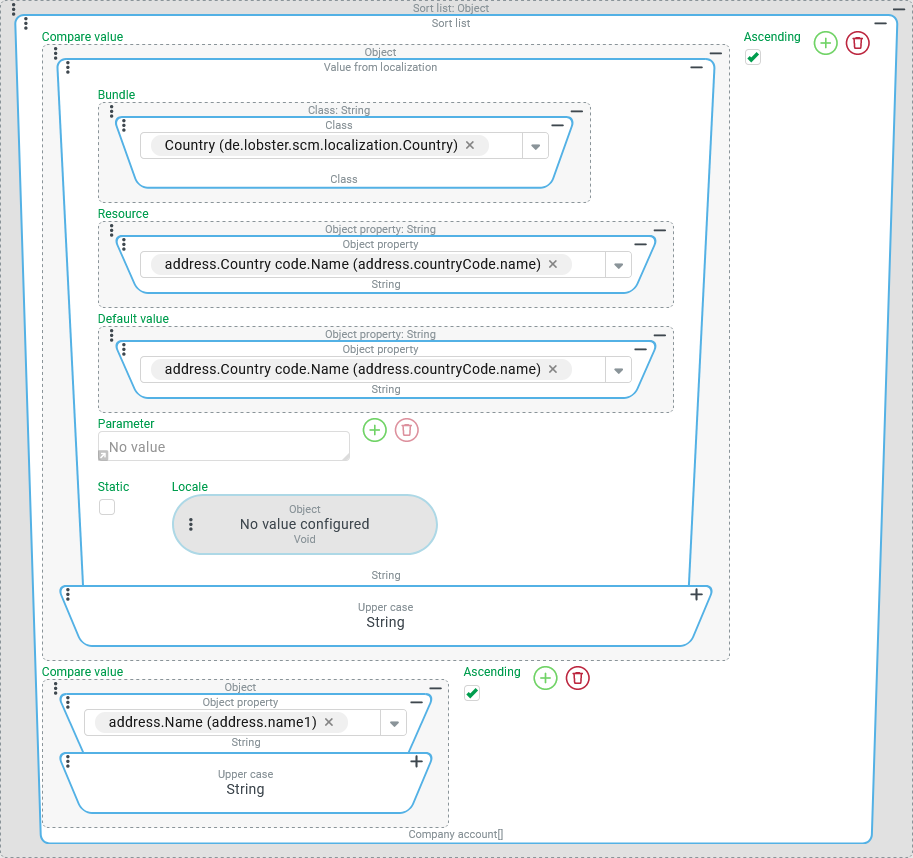Click the No value configured Locale placeholder
This screenshot has width=913, height=858.
pyautogui.click(x=305, y=524)
